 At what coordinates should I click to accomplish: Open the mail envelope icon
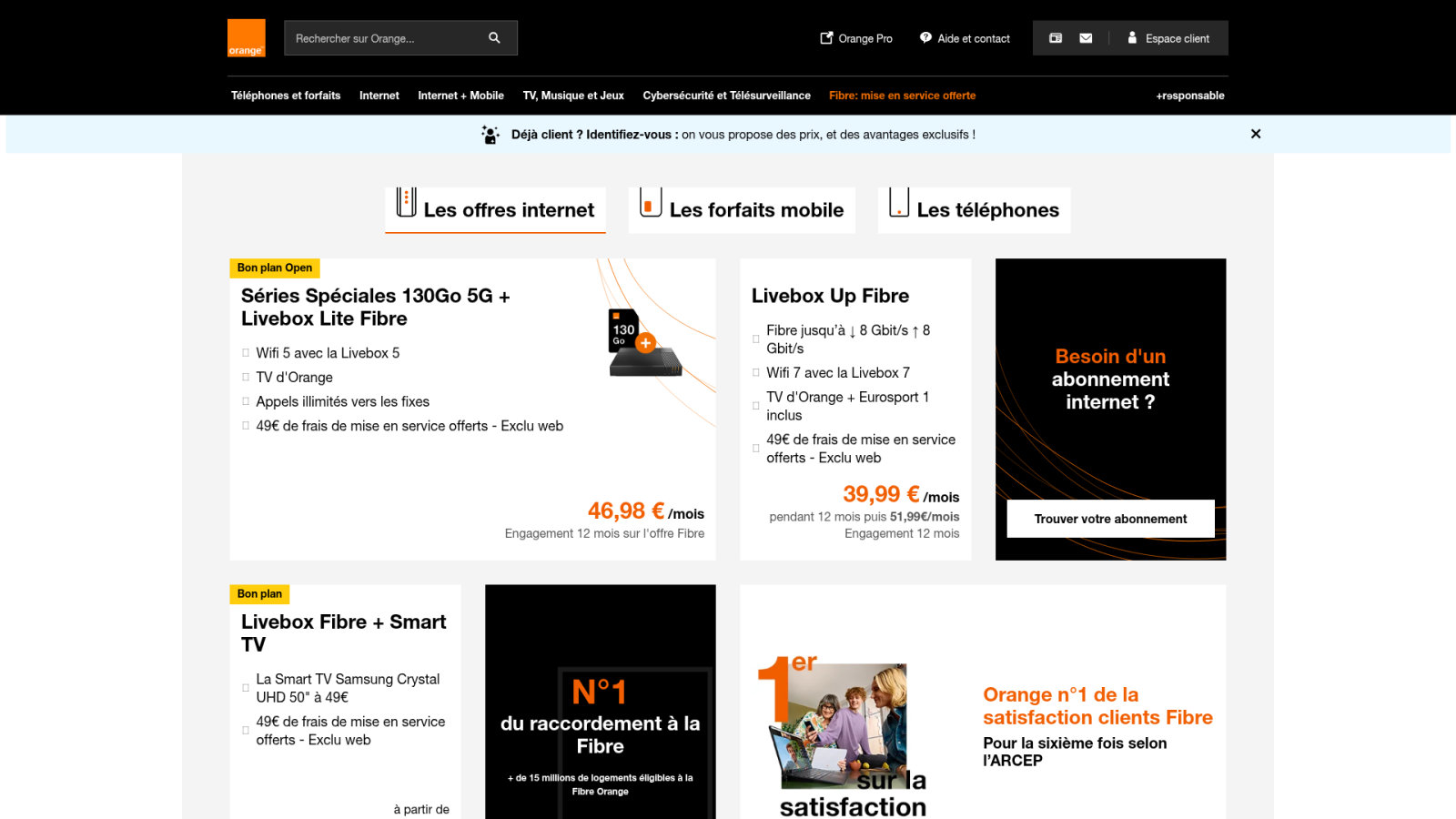coord(1086,38)
